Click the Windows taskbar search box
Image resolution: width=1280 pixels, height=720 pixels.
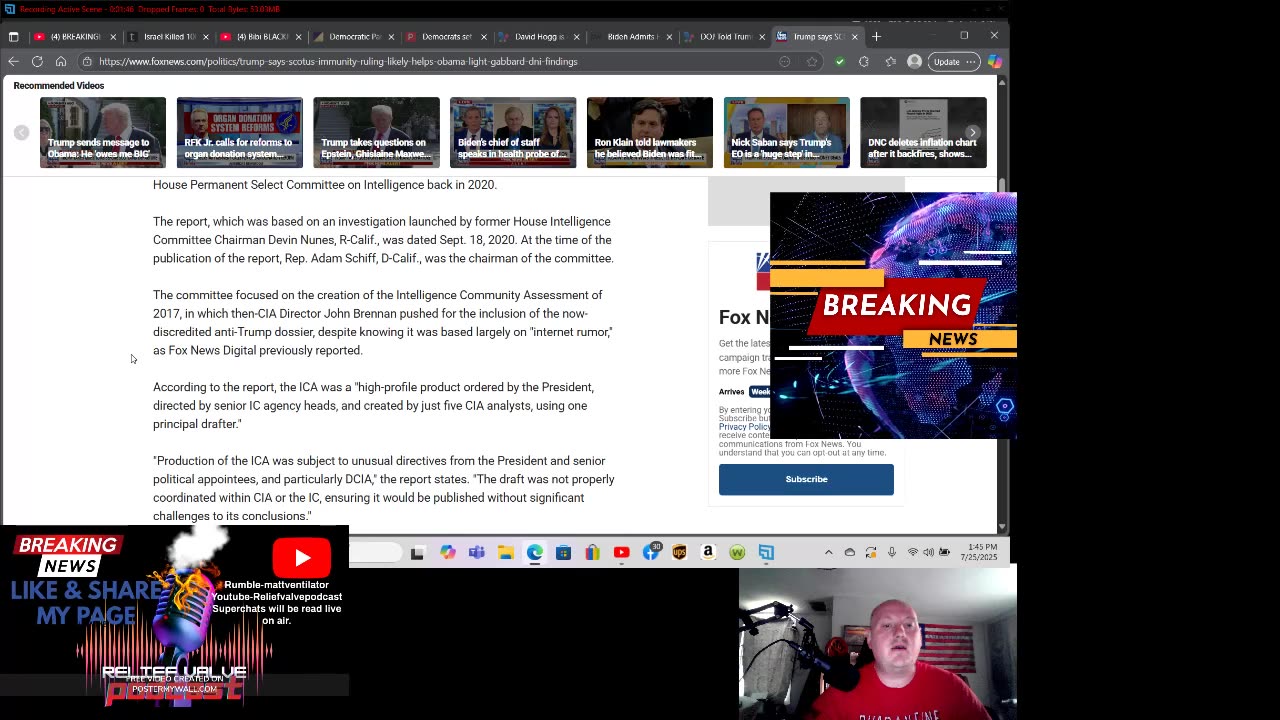pyautogui.click(x=376, y=552)
